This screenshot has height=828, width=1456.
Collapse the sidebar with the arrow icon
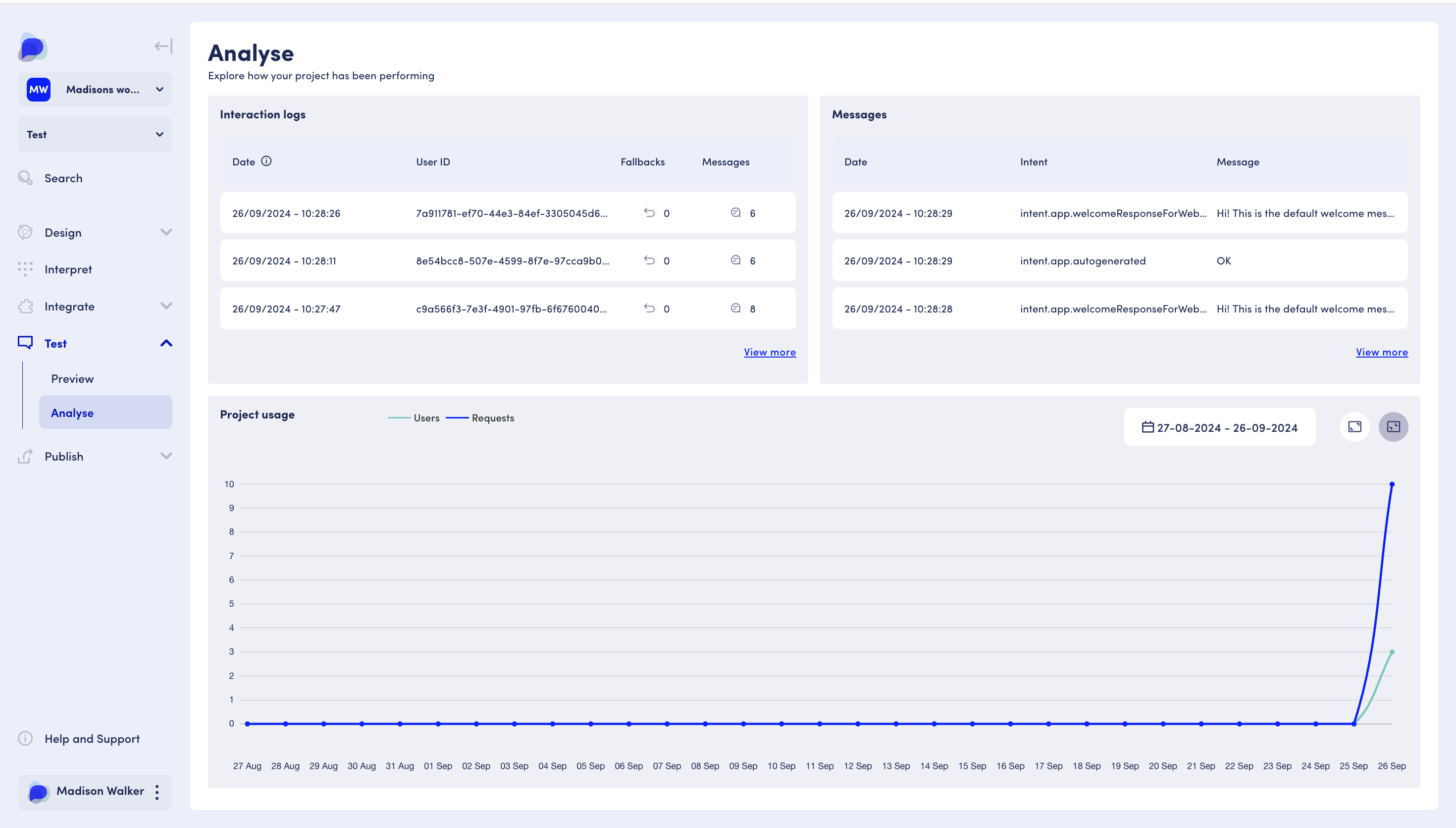pos(163,46)
